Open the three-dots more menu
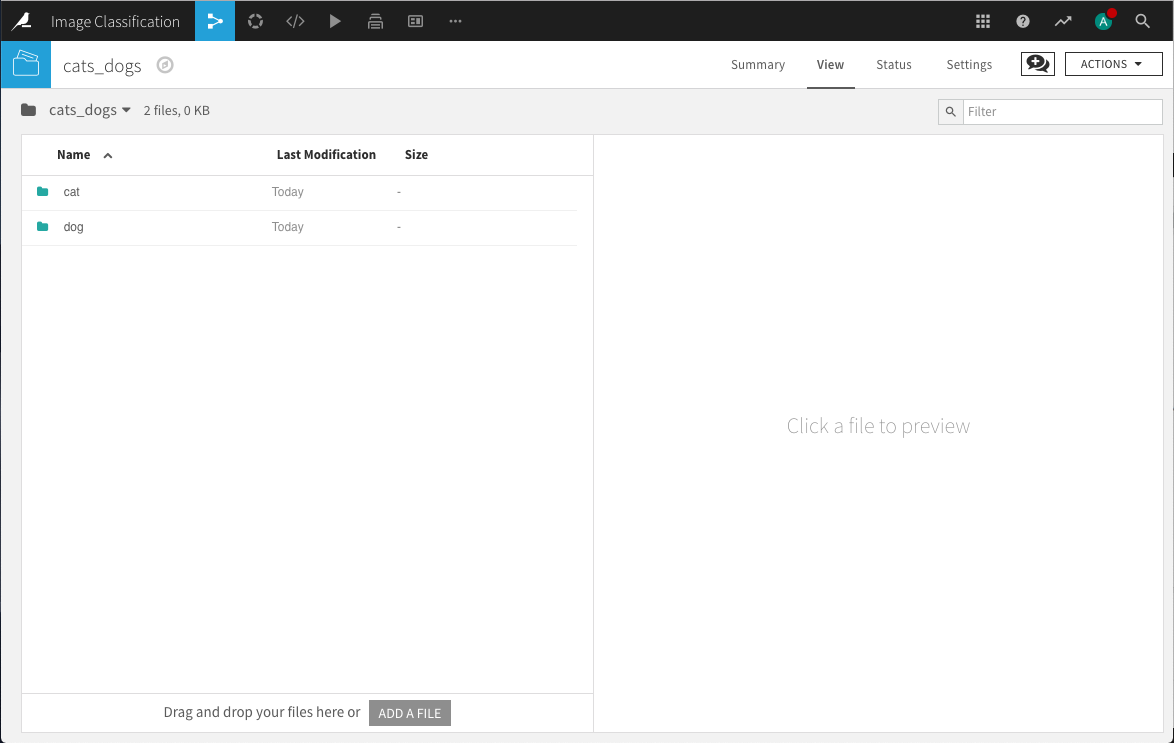 (455, 21)
